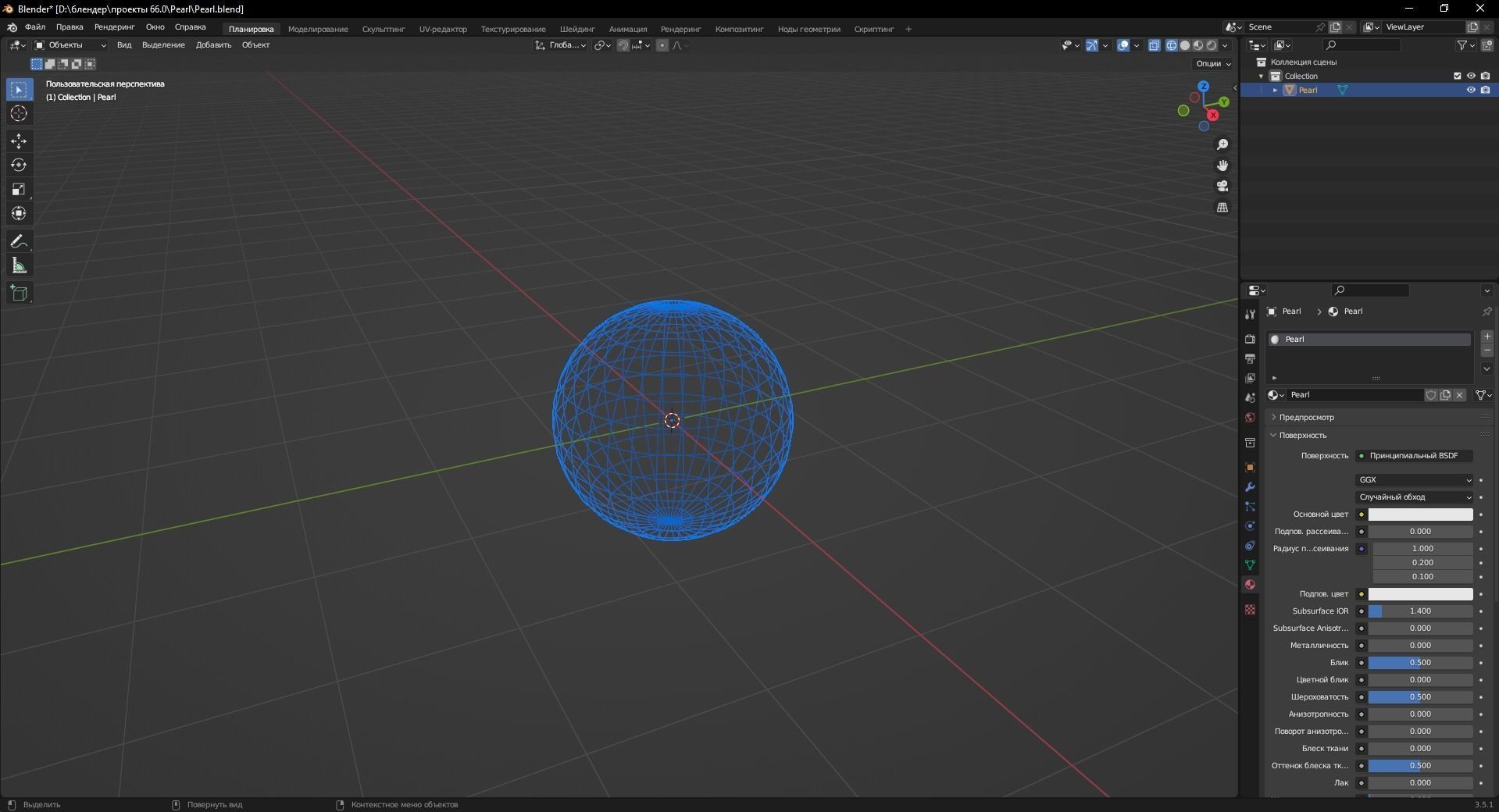Open the Случайный обход subsurface method dropdown
This screenshot has height=812, width=1499.
click(1415, 497)
